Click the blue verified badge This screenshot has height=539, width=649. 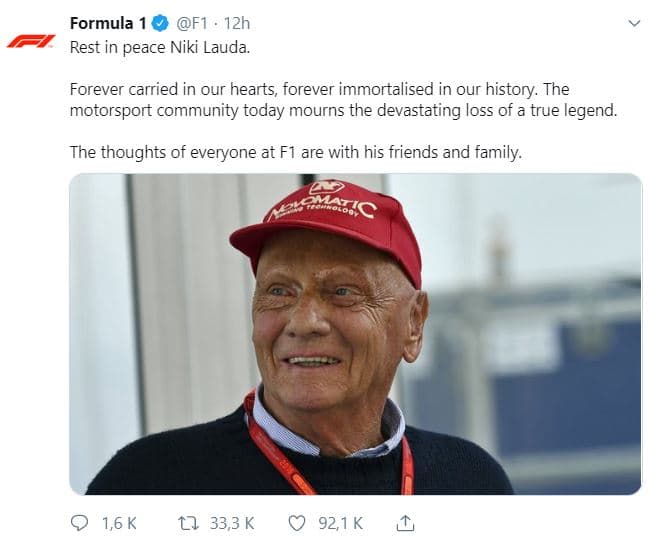click(158, 24)
